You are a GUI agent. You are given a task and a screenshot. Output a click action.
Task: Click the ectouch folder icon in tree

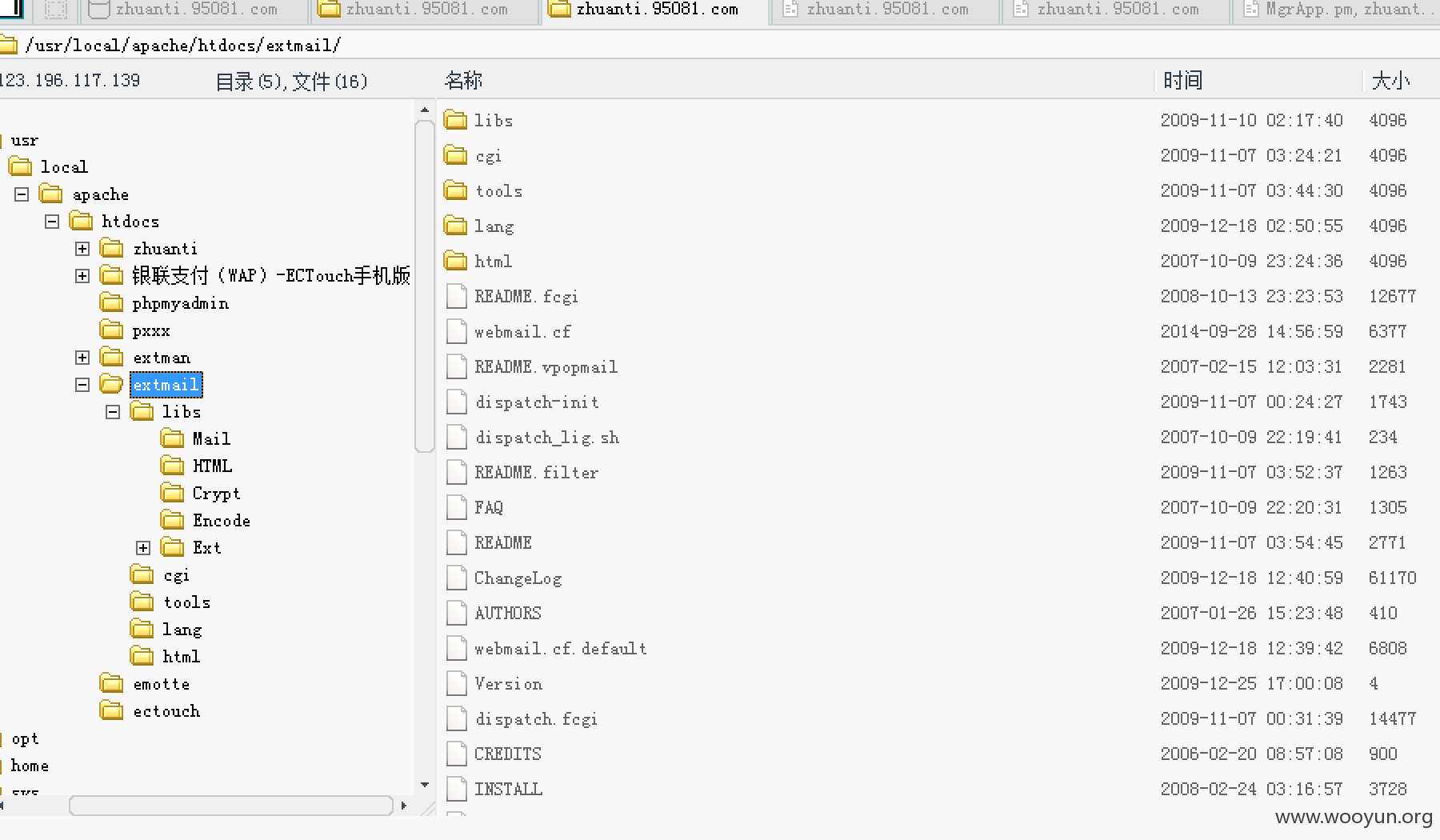112,710
